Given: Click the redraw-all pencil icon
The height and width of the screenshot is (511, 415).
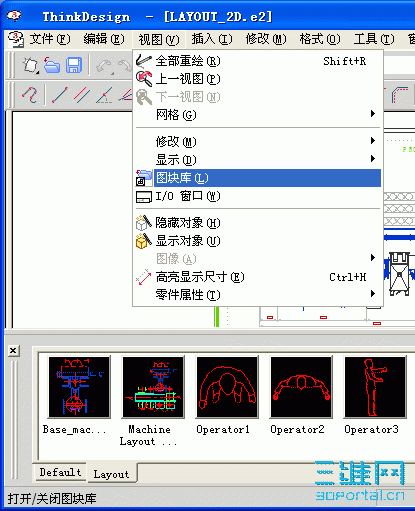Looking at the screenshot, I should pos(144,61).
